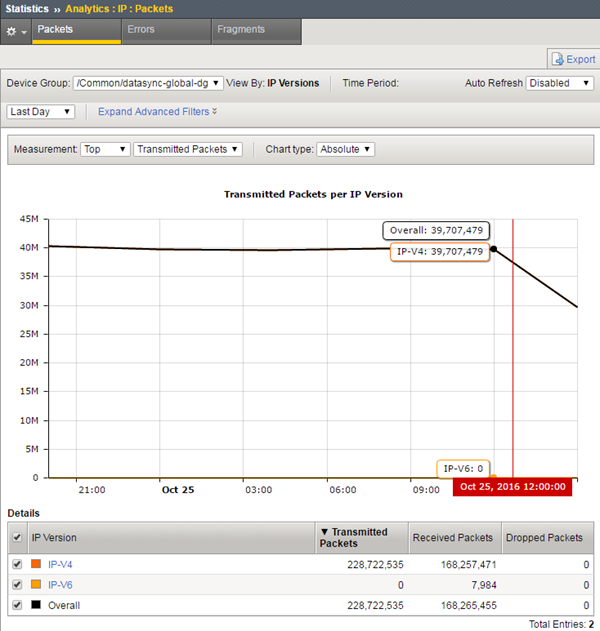Switch to the Errors tab
The image size is (600, 631).
[141, 30]
